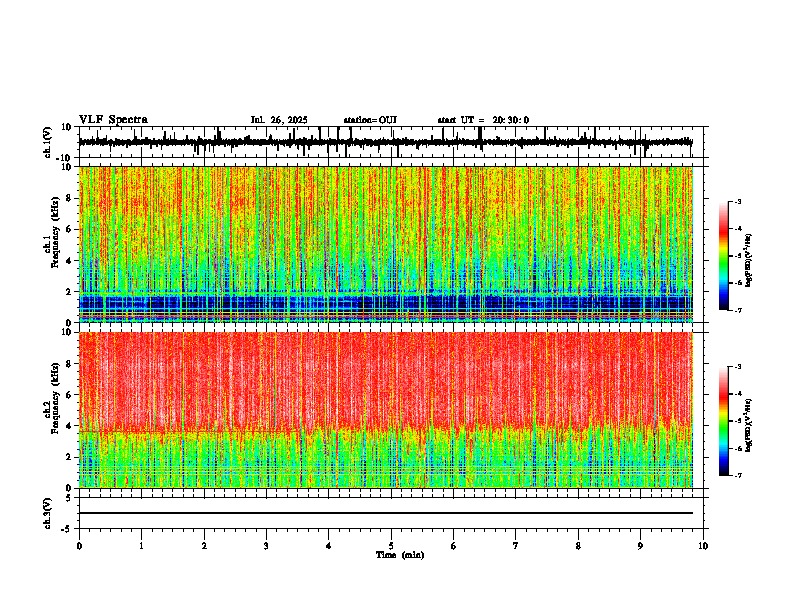Click the time axis tick label "2"
This screenshot has width=792, height=612.
pyautogui.click(x=204, y=546)
